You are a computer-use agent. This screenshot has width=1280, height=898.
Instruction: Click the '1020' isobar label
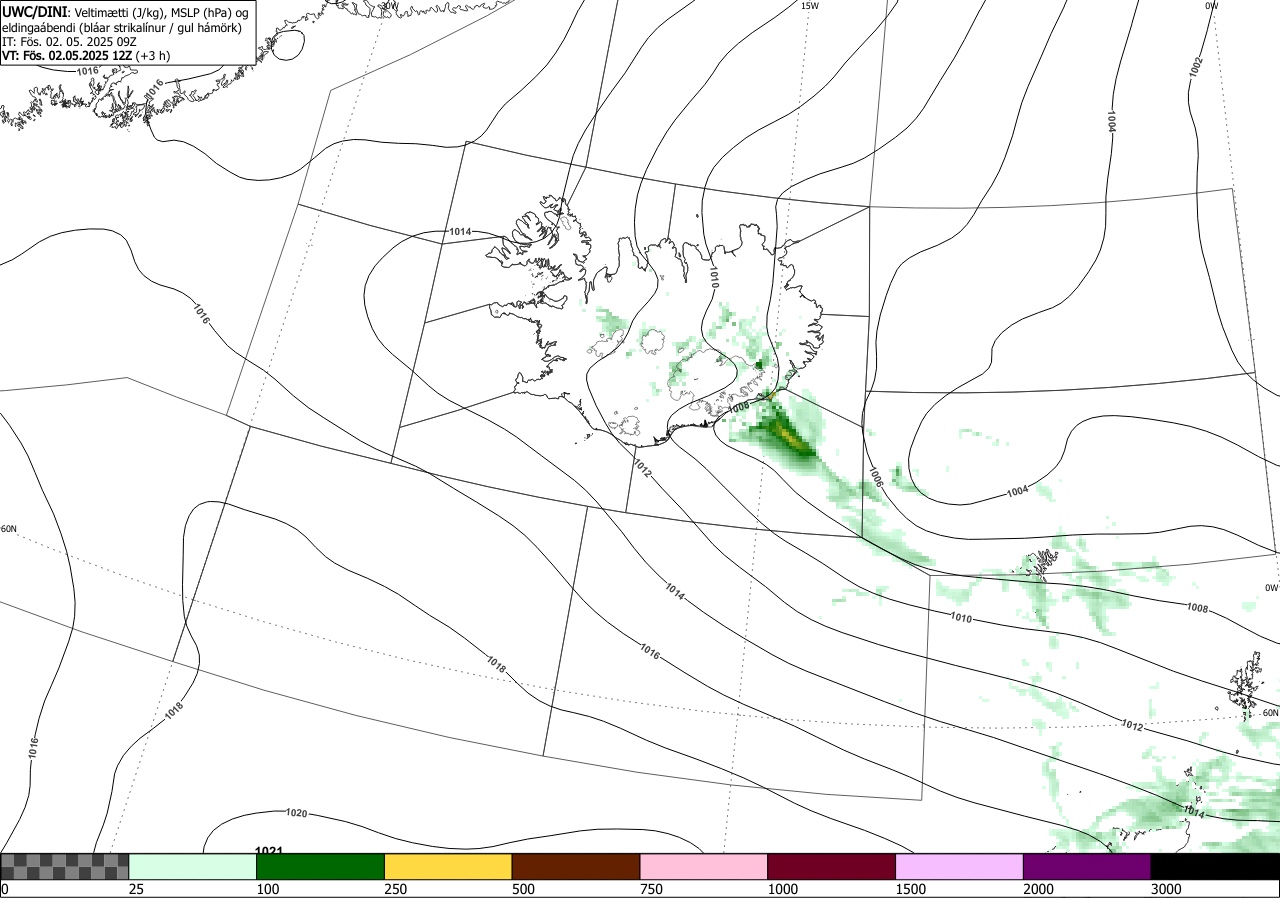click(297, 813)
